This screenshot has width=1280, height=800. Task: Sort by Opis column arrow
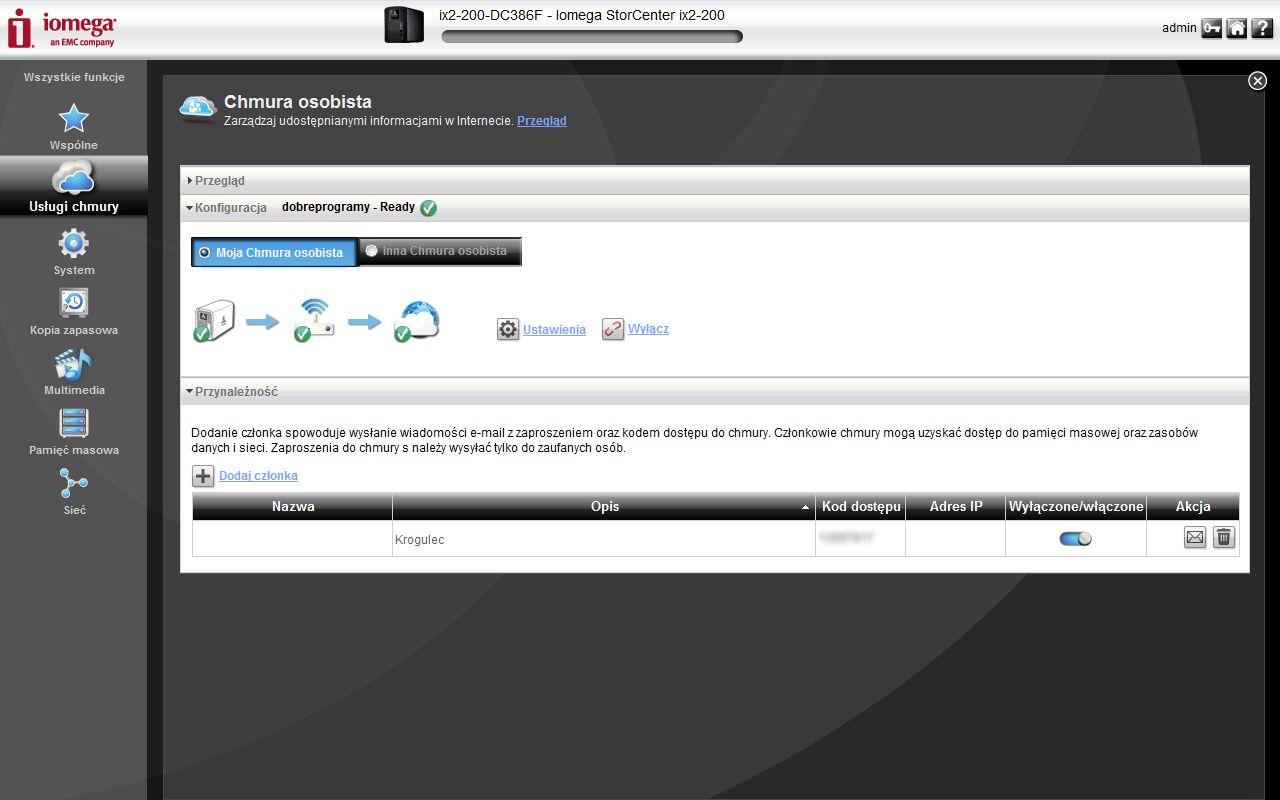[806, 508]
